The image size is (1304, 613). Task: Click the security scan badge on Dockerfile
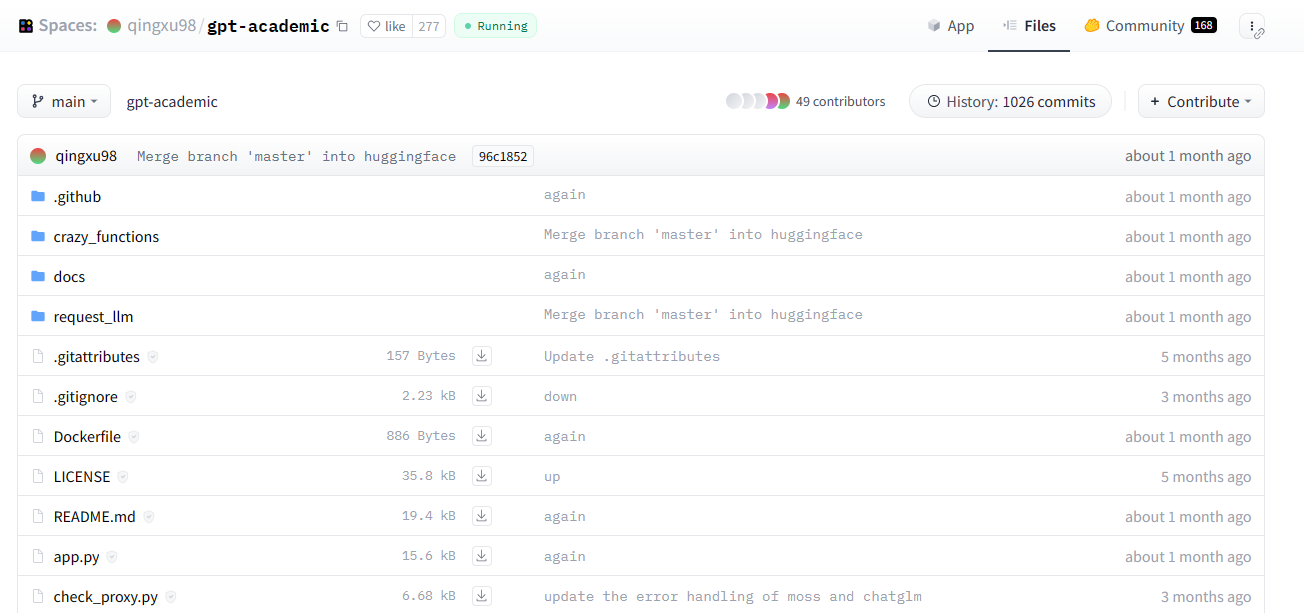[135, 436]
